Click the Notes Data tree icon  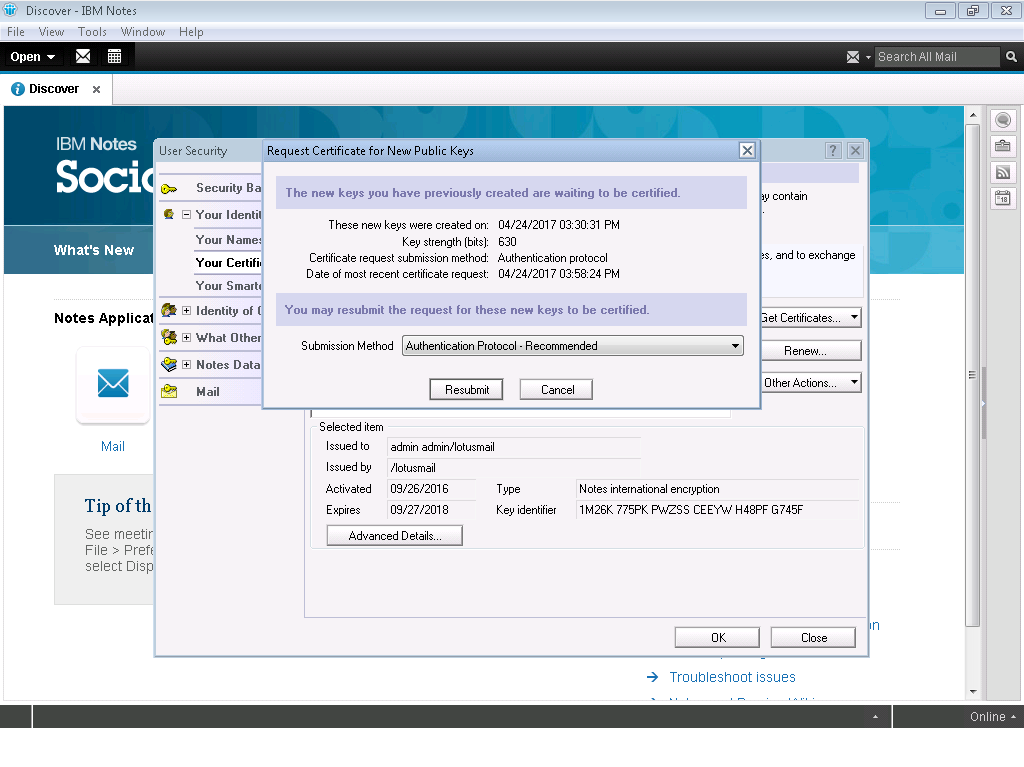(168, 365)
